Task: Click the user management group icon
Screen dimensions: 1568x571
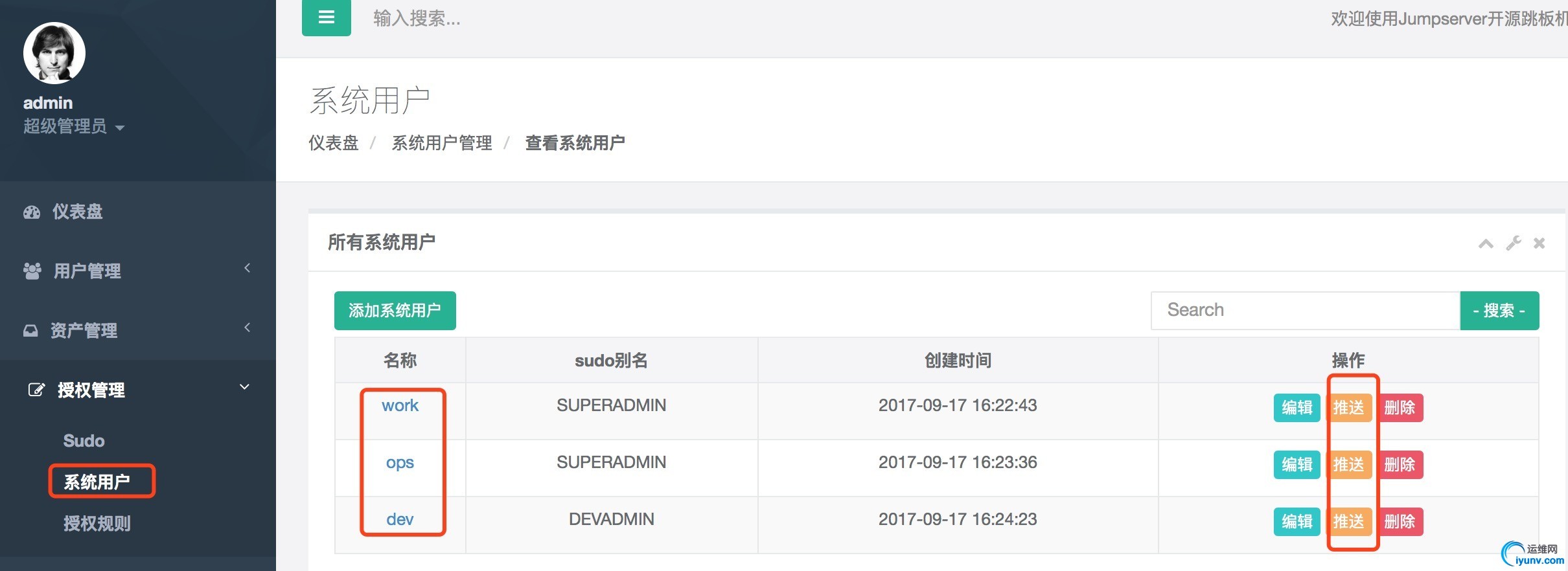Action: [32, 271]
